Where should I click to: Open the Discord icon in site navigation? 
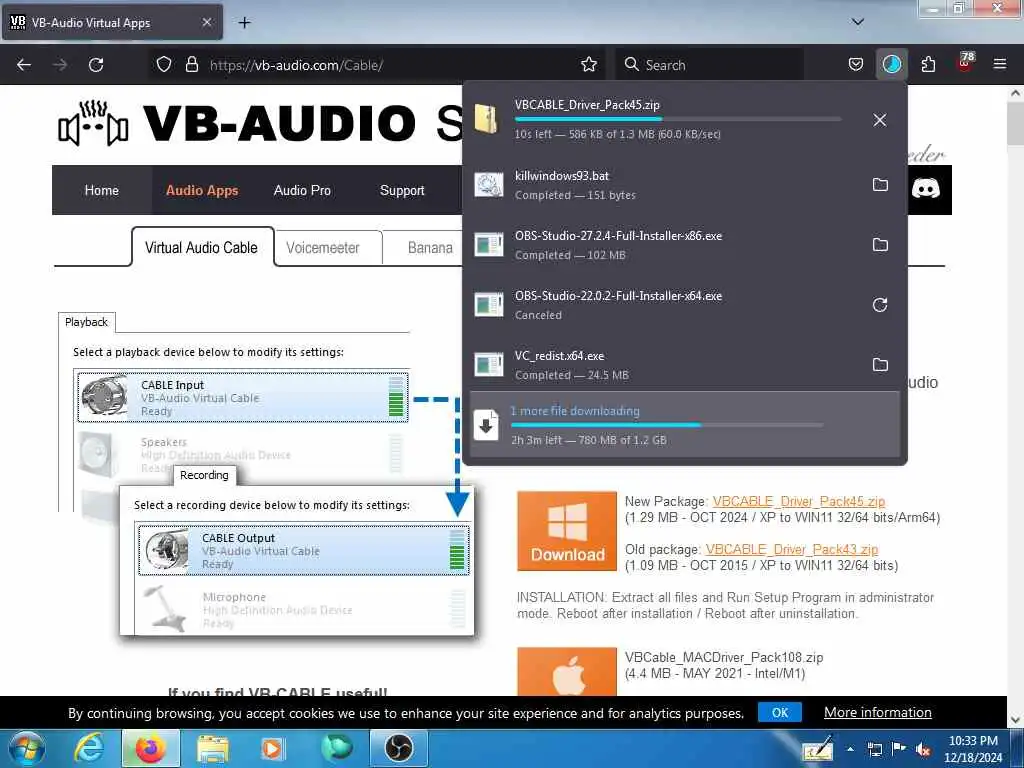pos(925,189)
